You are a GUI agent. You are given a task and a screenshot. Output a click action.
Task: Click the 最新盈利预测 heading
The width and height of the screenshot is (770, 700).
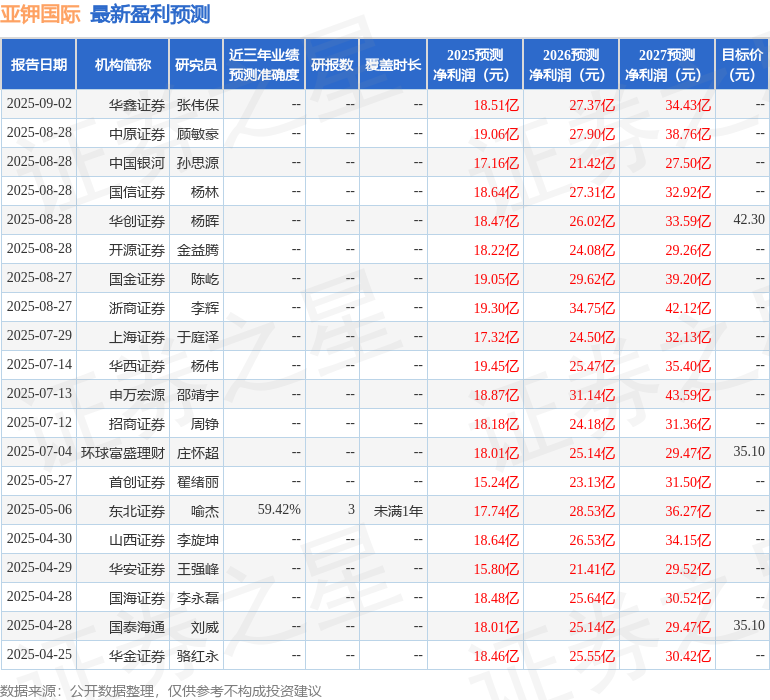[x=150, y=14]
